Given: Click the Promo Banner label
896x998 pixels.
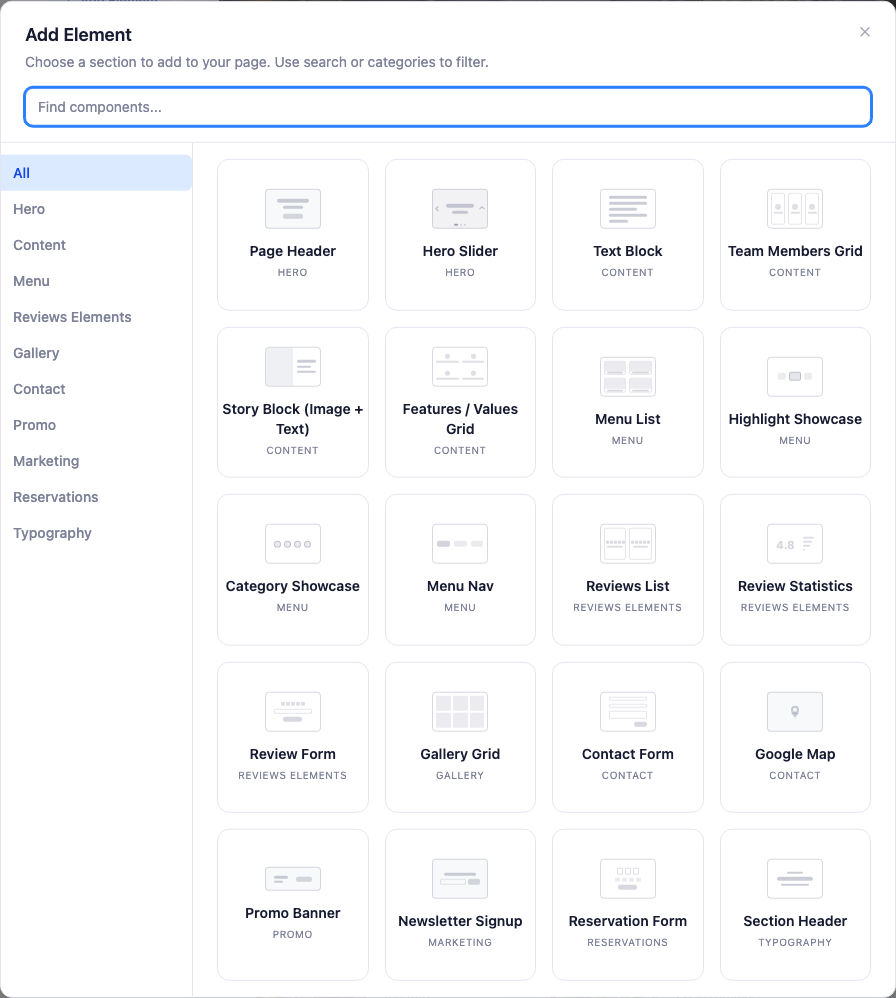Looking at the screenshot, I should click(293, 913).
